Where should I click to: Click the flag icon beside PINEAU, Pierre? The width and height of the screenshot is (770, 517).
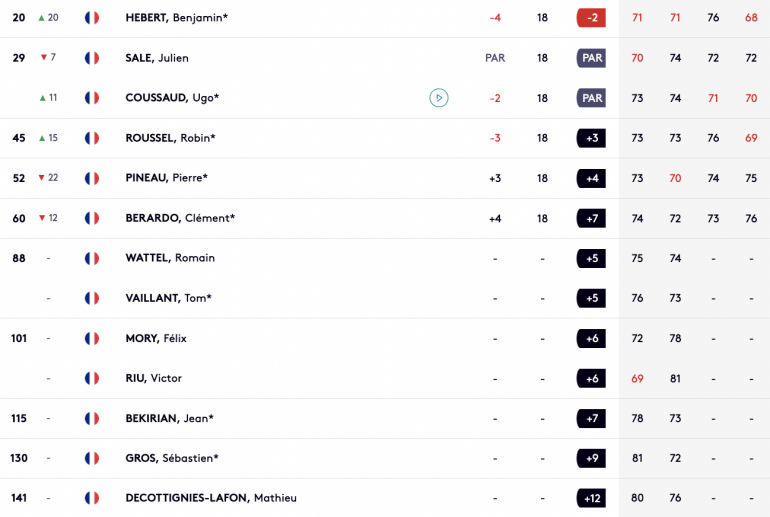[x=92, y=178]
